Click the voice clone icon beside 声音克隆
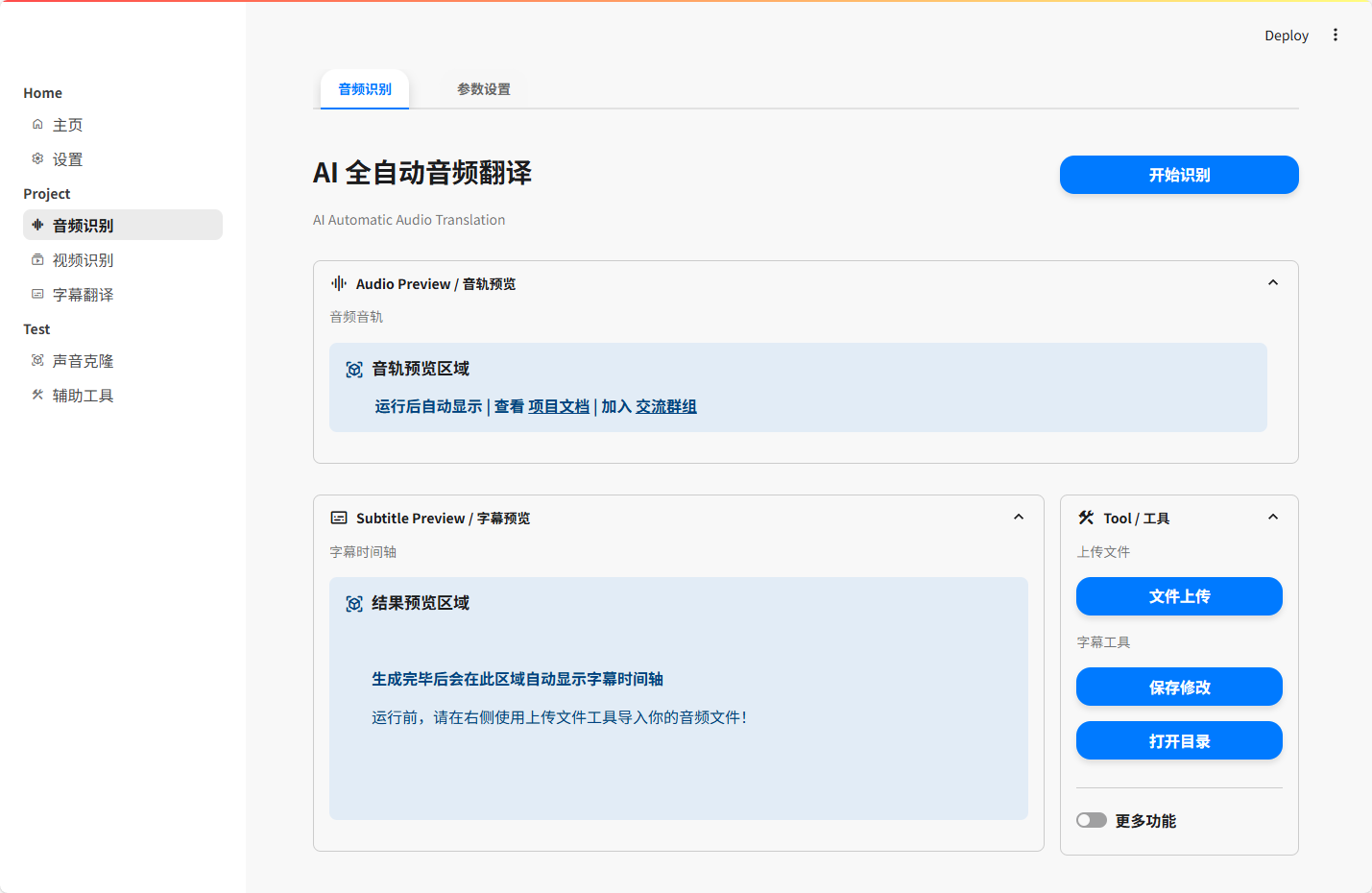The height and width of the screenshot is (893, 1372). 37,361
